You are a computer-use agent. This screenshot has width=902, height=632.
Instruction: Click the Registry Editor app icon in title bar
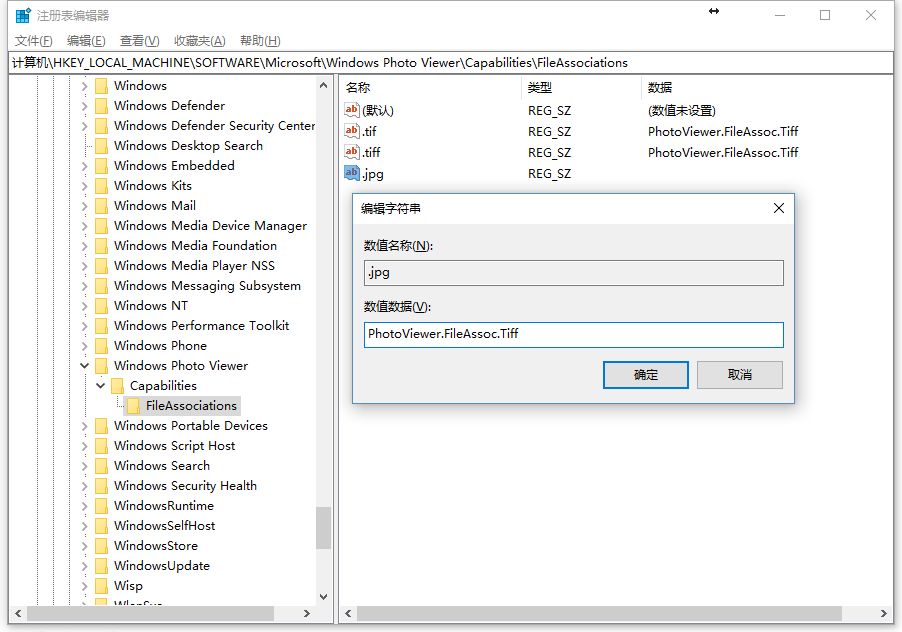click(x=23, y=16)
